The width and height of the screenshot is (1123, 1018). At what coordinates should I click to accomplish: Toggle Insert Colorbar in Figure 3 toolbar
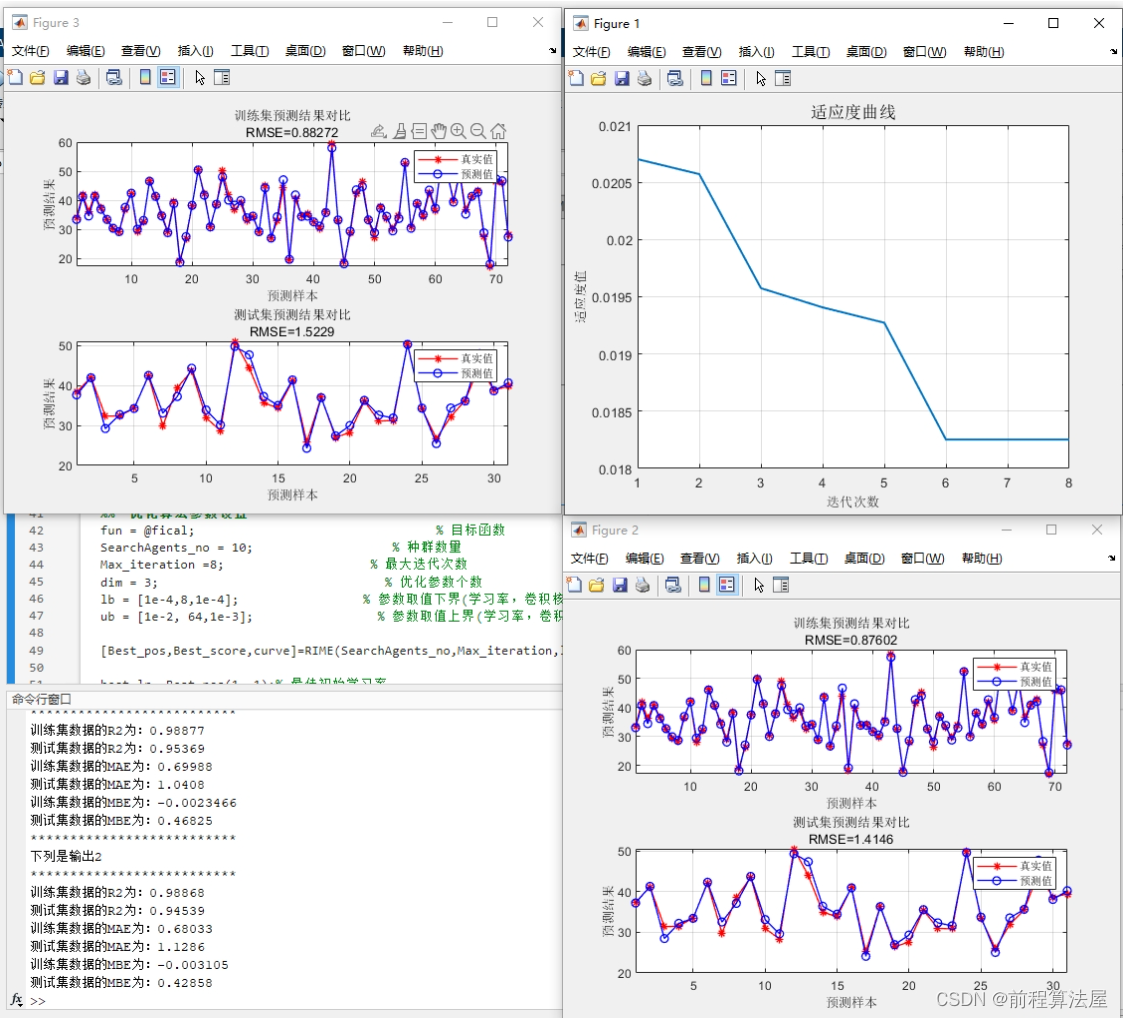145,77
